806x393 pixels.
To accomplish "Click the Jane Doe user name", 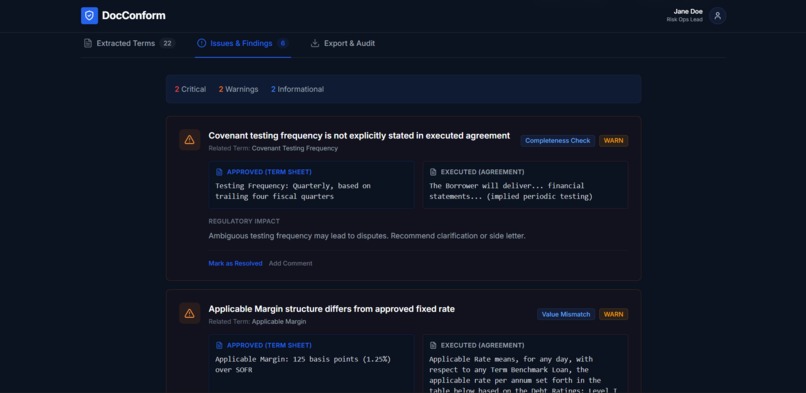I will tap(688, 12).
